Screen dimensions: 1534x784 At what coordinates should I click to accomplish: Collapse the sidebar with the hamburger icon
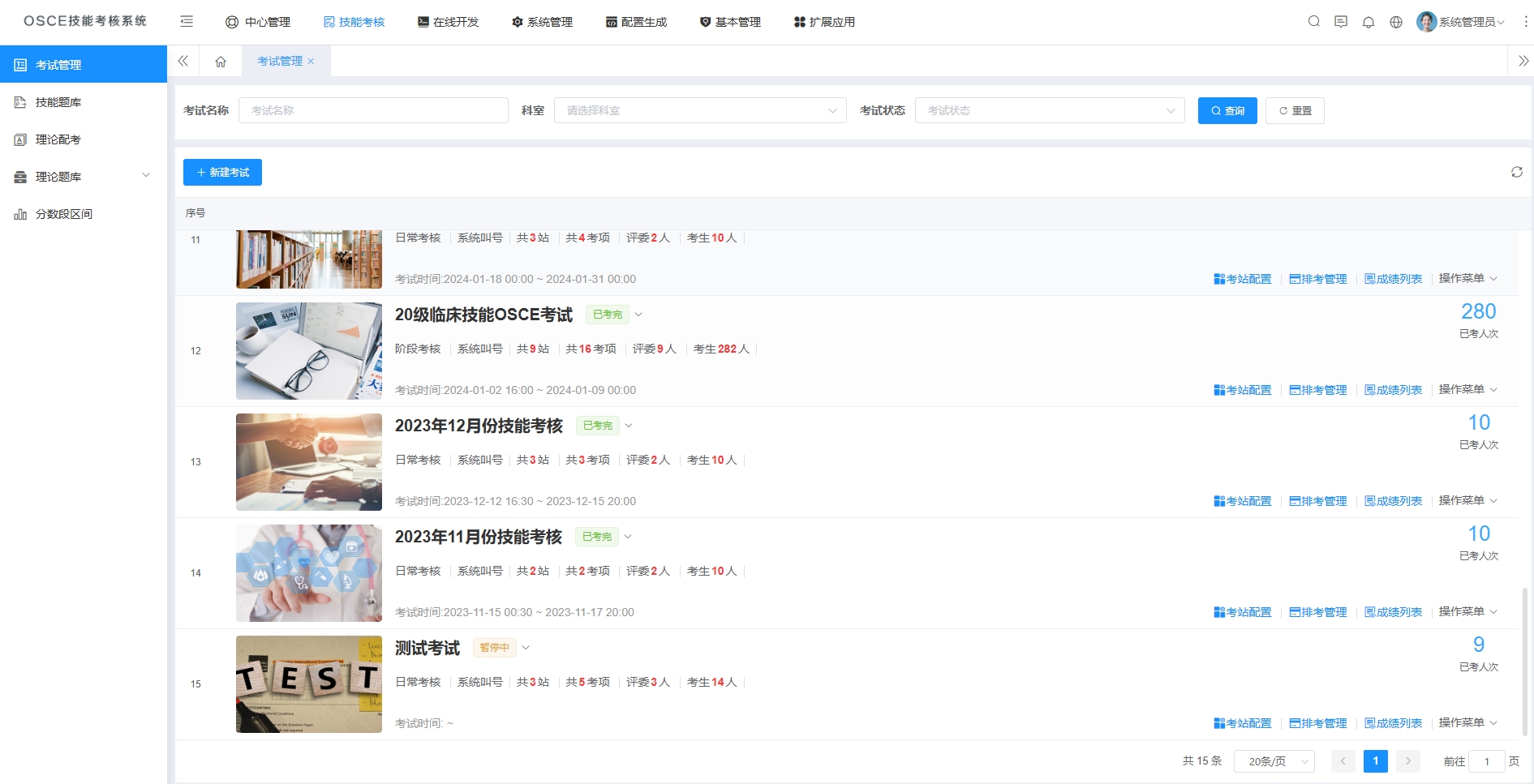[187, 22]
